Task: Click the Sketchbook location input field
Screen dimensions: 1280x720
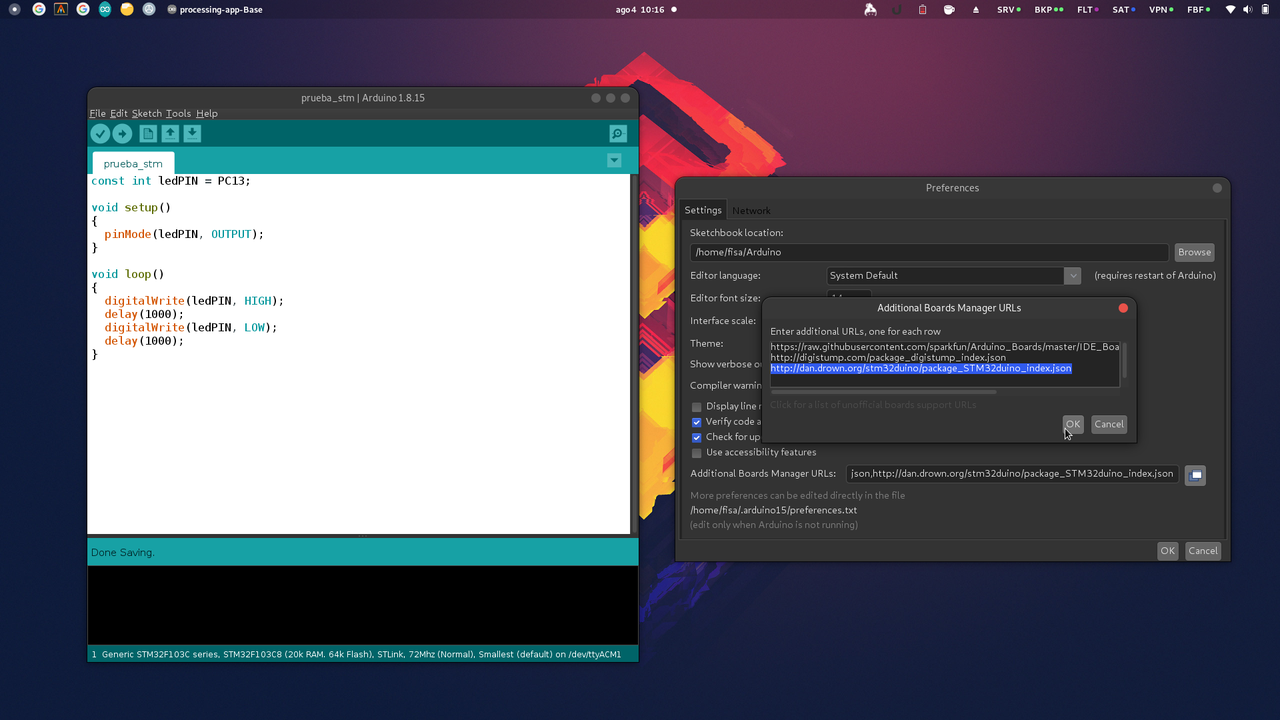Action: click(929, 252)
